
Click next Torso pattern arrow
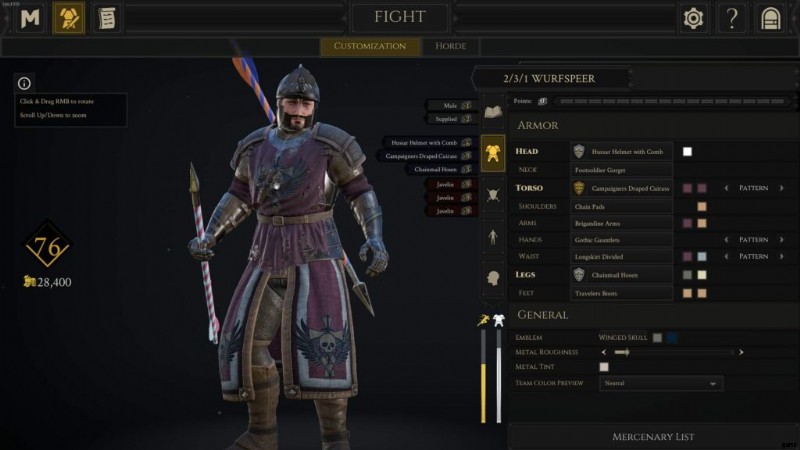pos(781,188)
